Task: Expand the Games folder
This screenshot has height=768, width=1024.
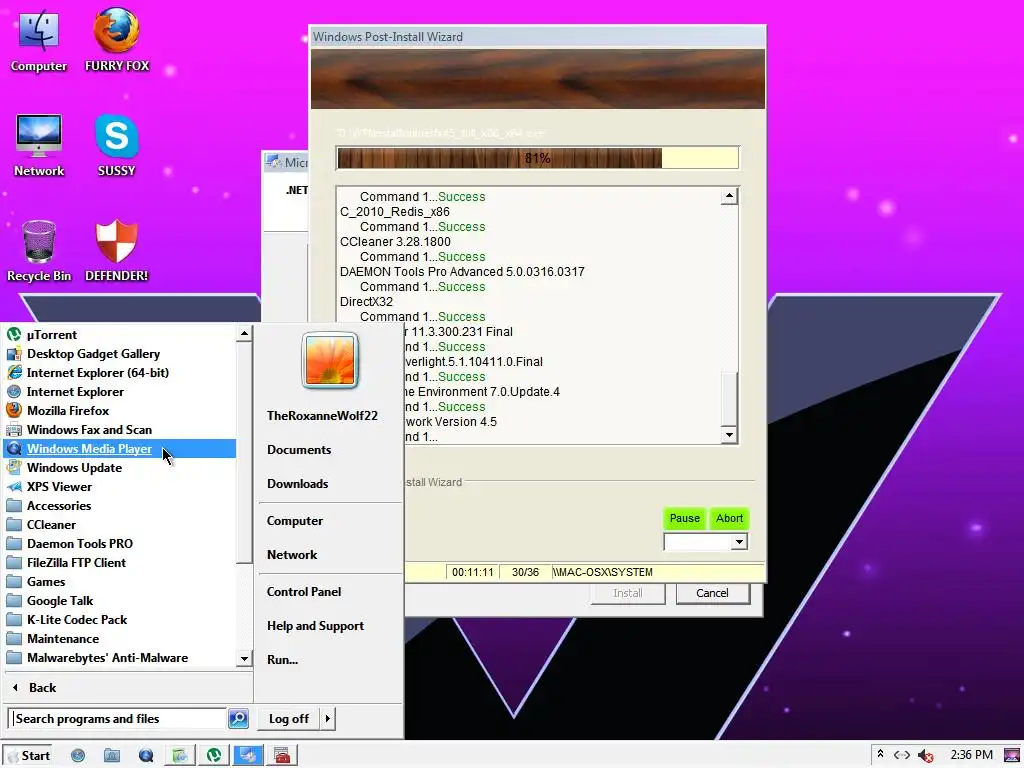Action: click(x=120, y=581)
